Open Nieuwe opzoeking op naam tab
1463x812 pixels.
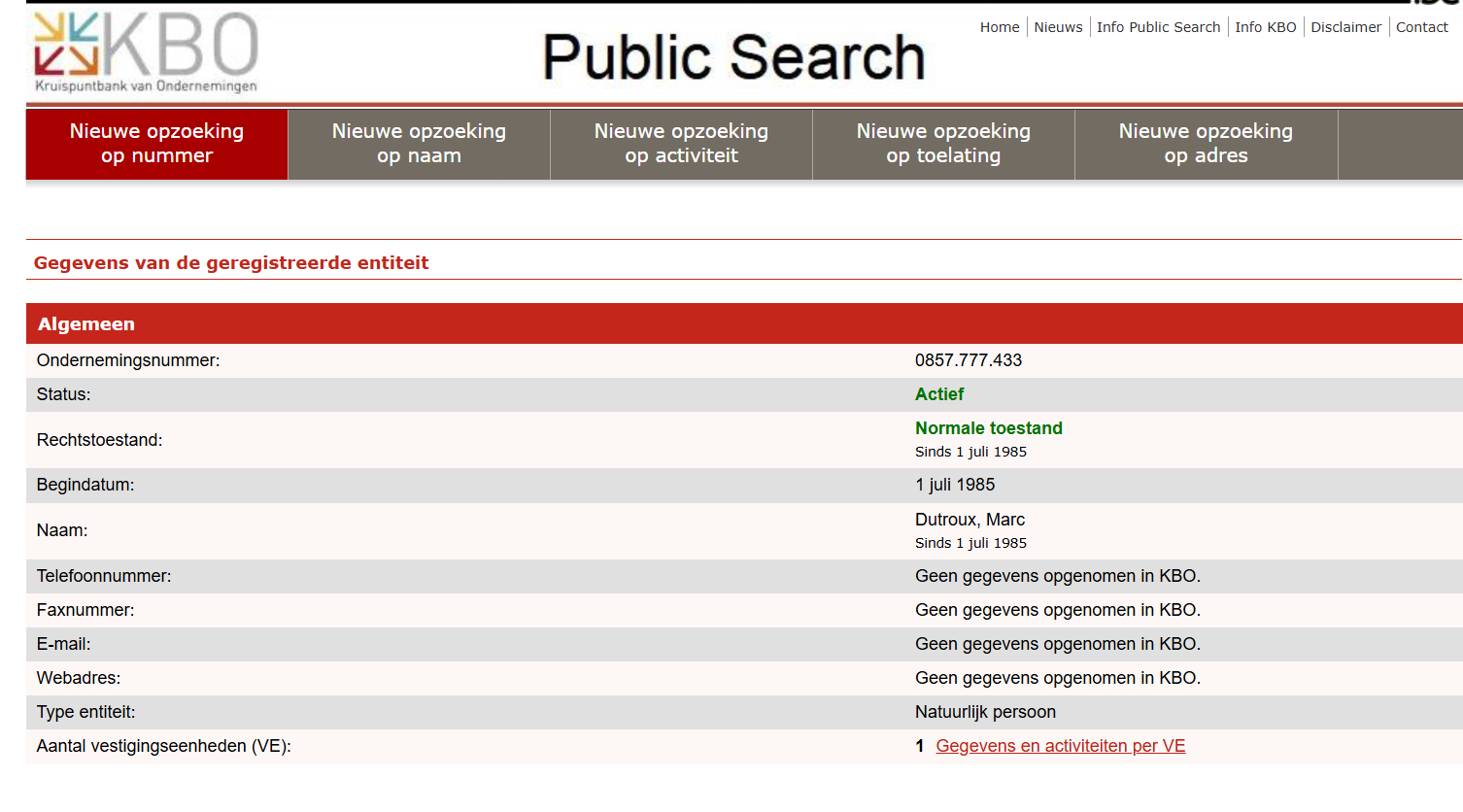(x=419, y=144)
